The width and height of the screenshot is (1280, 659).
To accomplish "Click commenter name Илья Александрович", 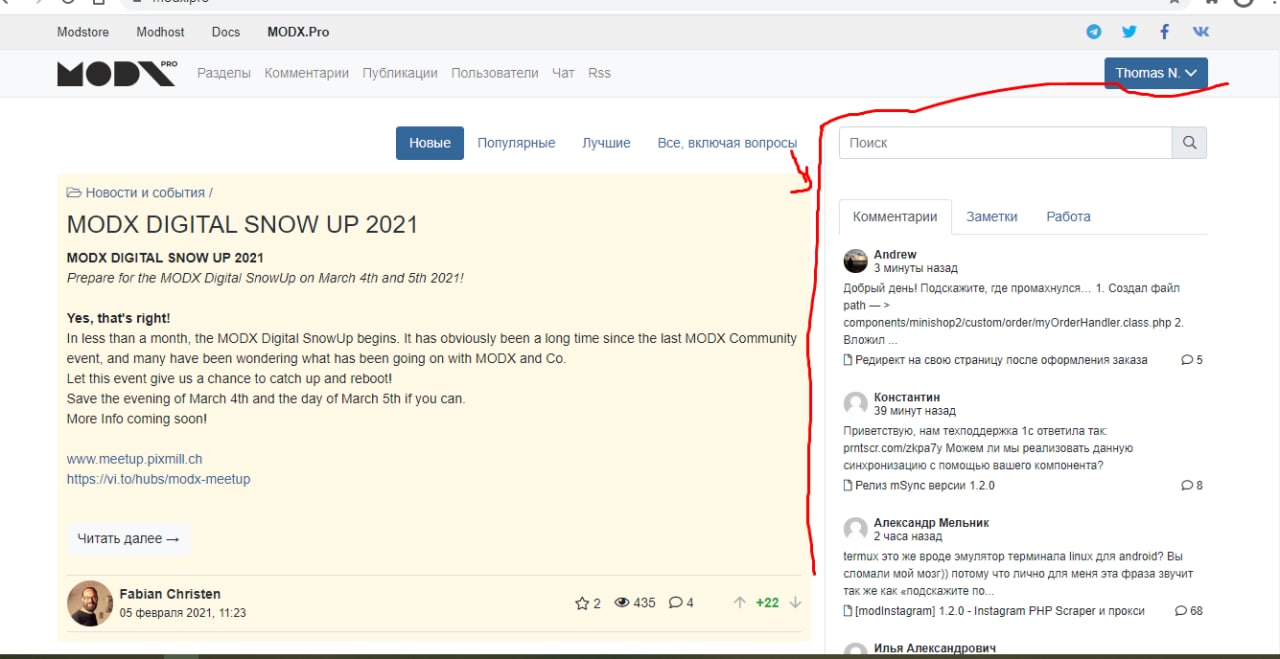I will click(935, 649).
